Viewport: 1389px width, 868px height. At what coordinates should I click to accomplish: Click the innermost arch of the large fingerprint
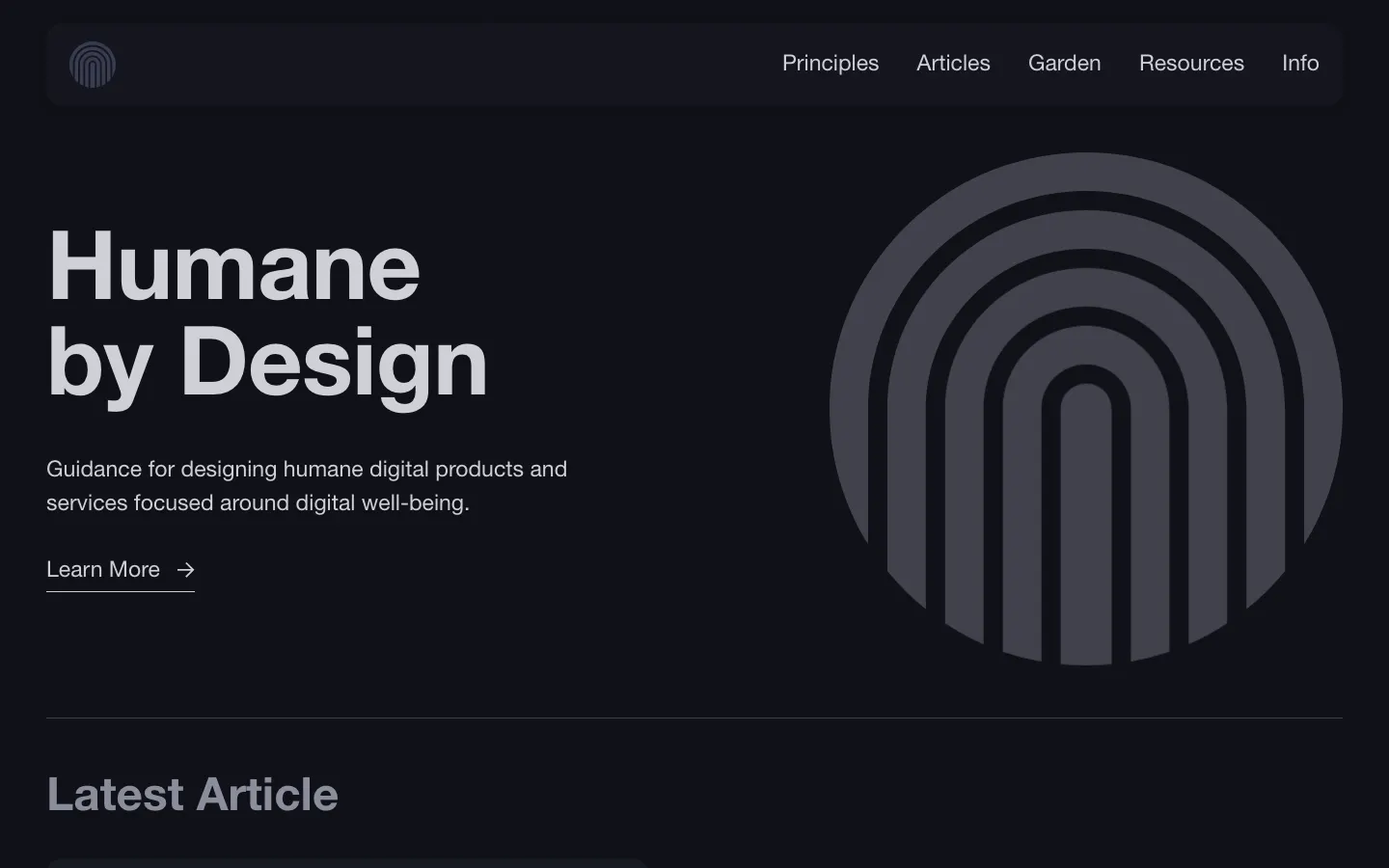(1086, 521)
